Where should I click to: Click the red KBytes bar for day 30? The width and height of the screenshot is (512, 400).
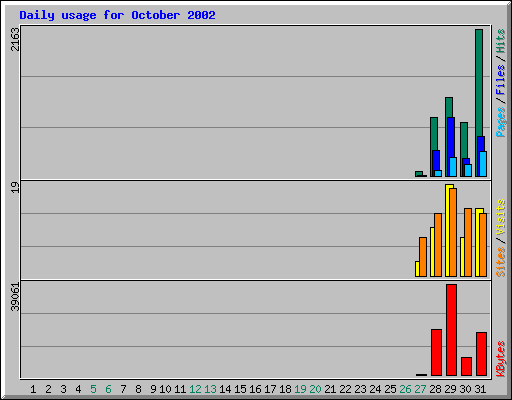point(466,366)
